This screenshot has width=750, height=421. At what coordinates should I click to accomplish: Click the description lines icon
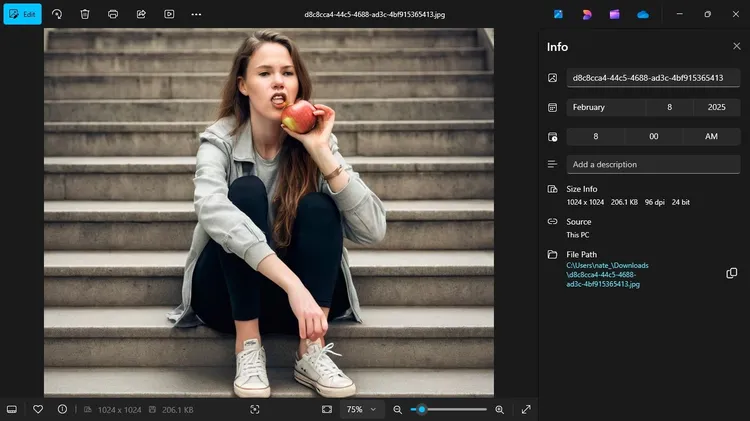point(552,165)
